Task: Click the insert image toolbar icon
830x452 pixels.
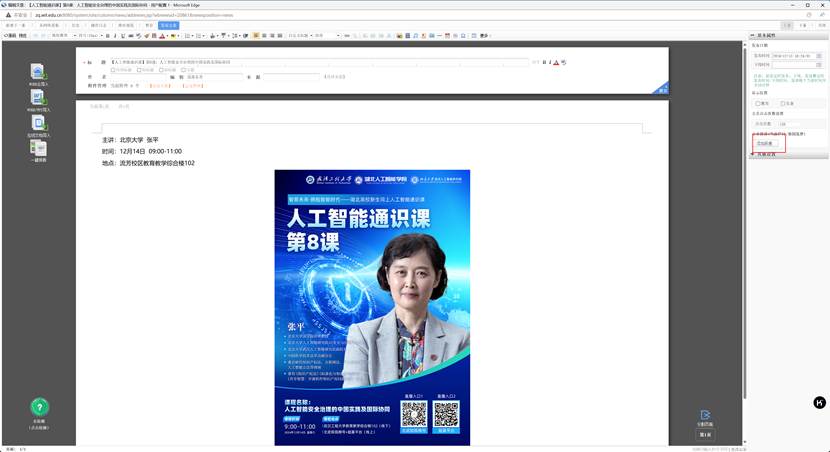Action: pyautogui.click(x=399, y=35)
